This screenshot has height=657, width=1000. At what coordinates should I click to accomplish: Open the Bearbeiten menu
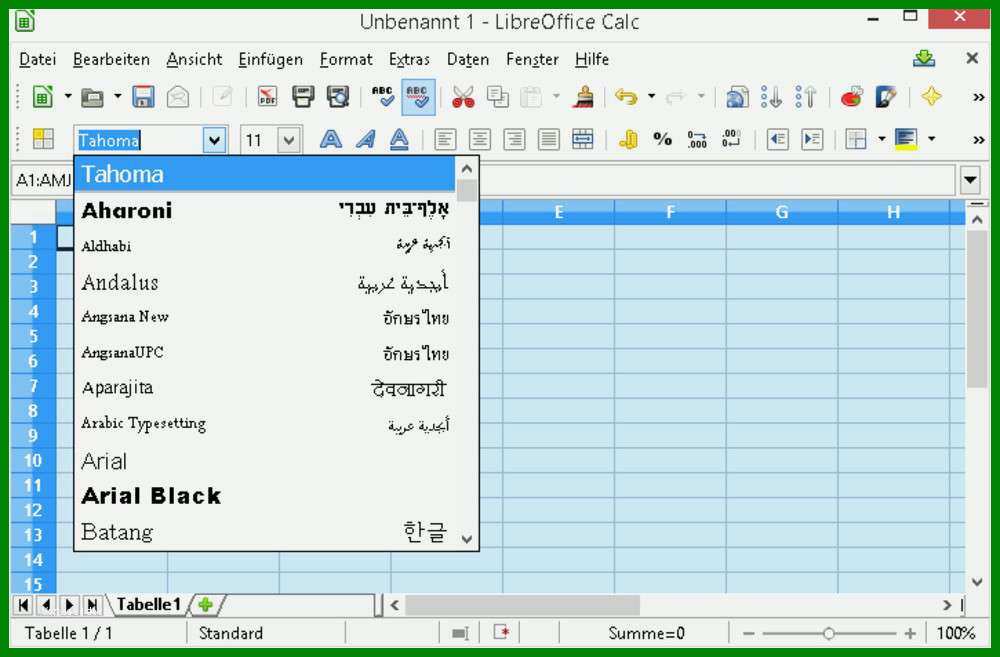[111, 59]
